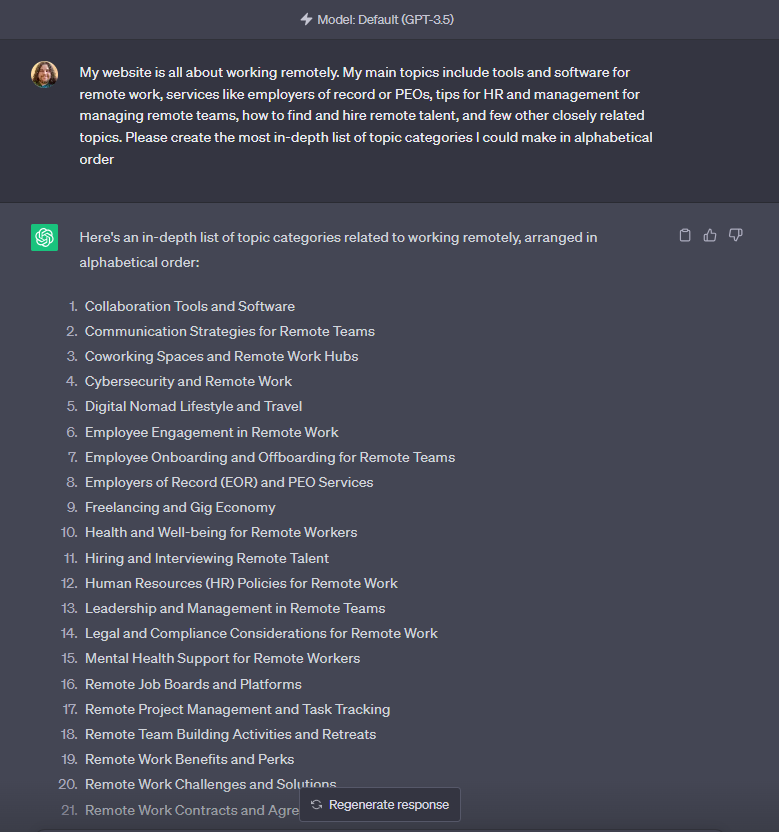
Task: Copy the ChatGPT response to clipboard
Action: click(685, 235)
